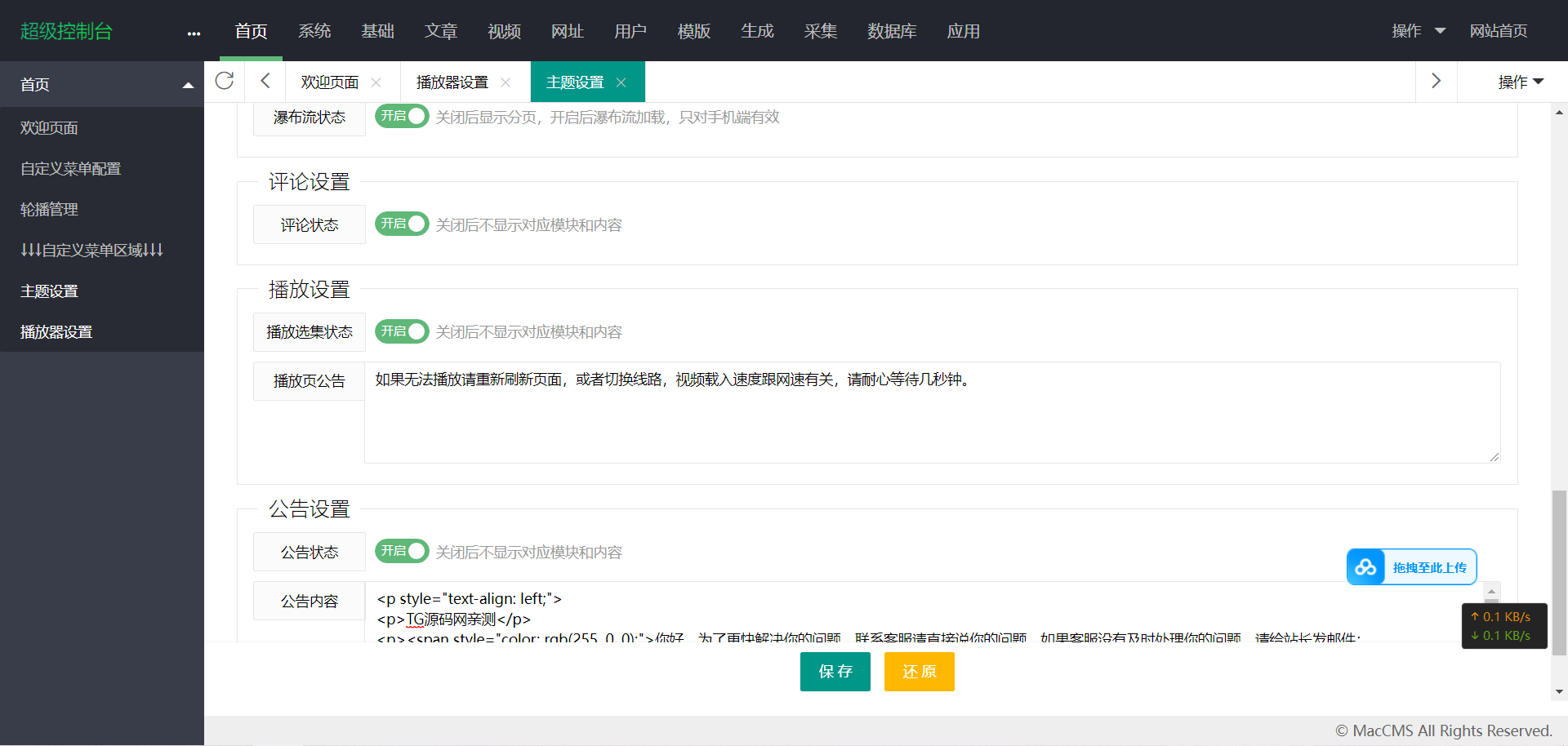Disable the 评论状态 switch
Viewport: 1568px width, 746px height.
(402, 224)
